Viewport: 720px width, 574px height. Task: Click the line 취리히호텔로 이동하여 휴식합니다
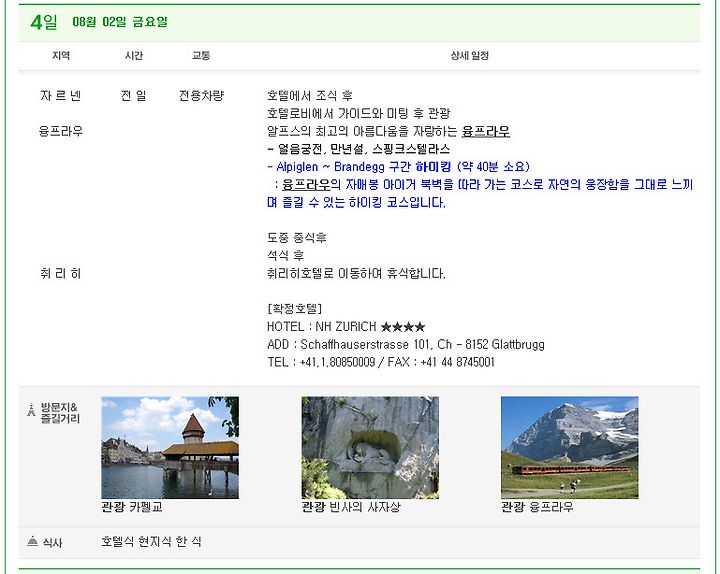356,274
